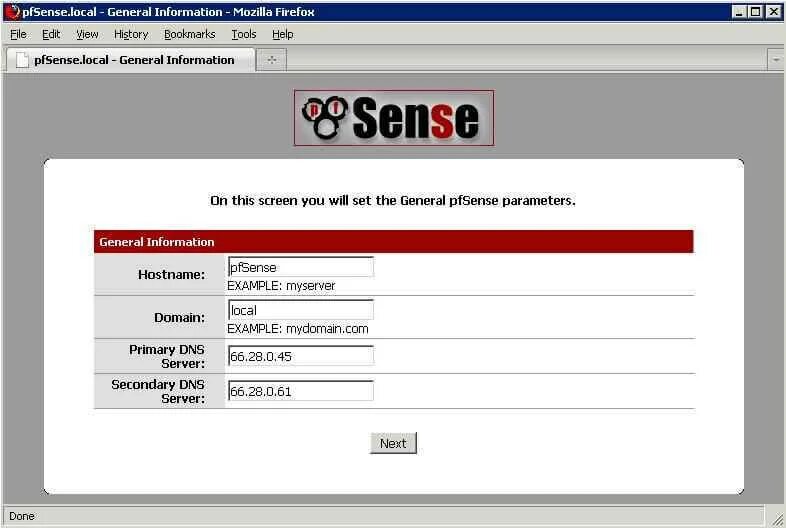The height and width of the screenshot is (528, 786).
Task: Maximize the Firefox window
Action: pos(755,12)
